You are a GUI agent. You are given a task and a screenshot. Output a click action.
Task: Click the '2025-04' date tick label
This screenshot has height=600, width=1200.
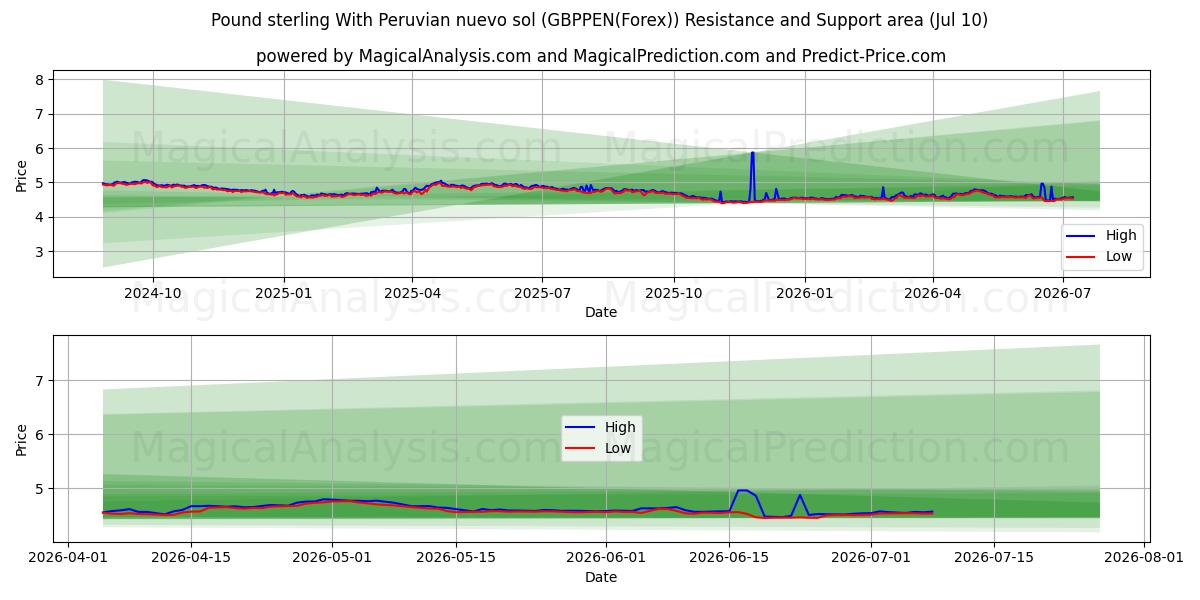(412, 293)
